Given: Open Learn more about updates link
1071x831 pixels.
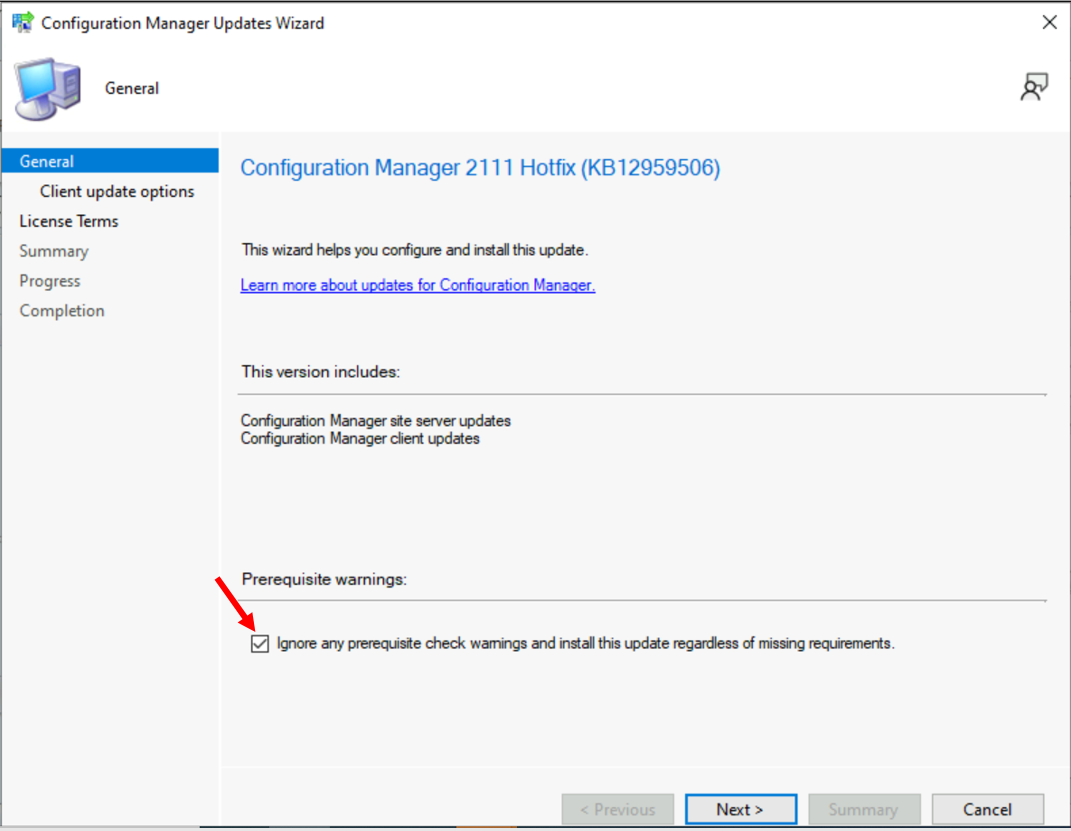Looking at the screenshot, I should click(418, 285).
